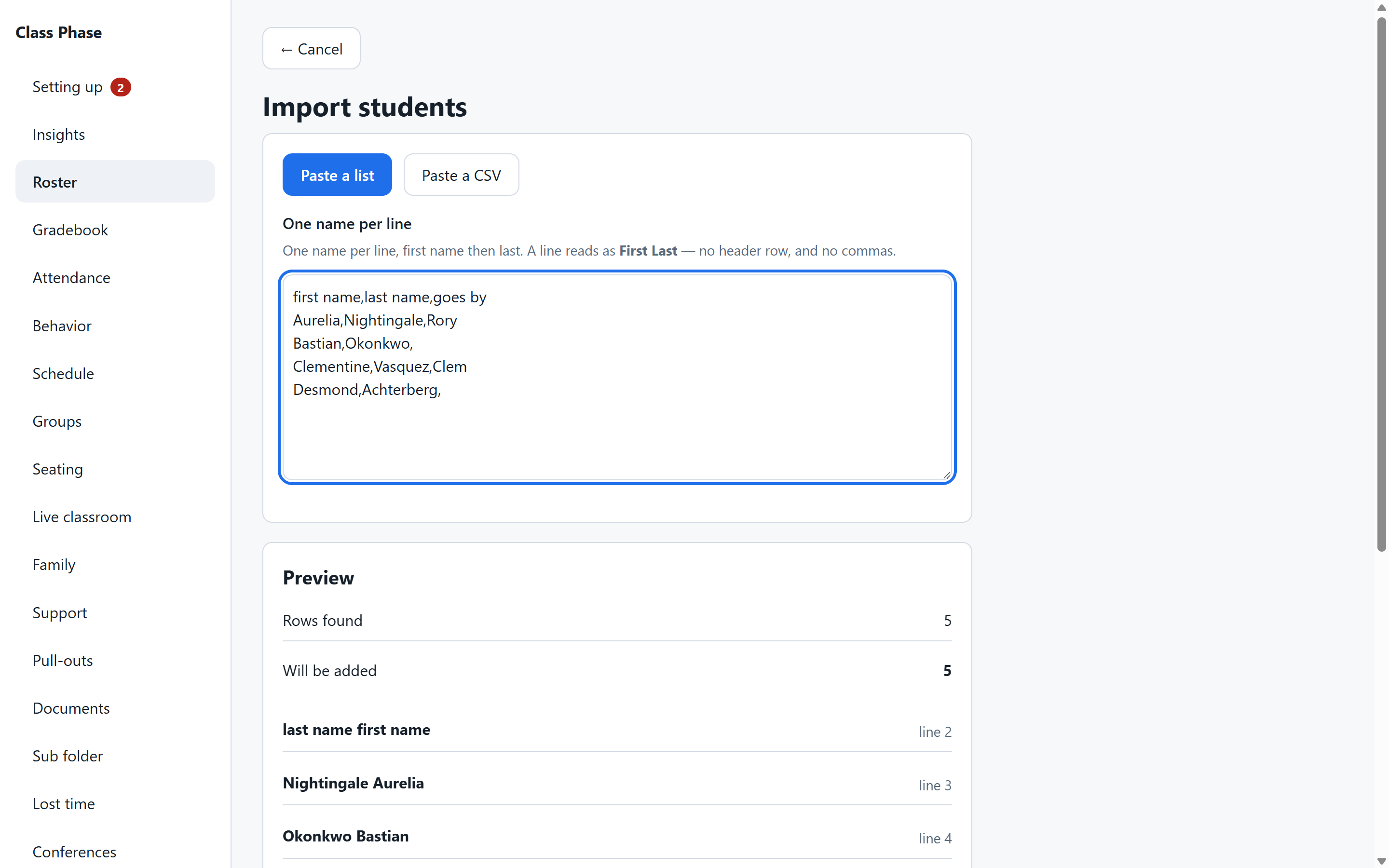Screen dimensions: 1389x868
Task: Open the Support page
Action: [115, 612]
